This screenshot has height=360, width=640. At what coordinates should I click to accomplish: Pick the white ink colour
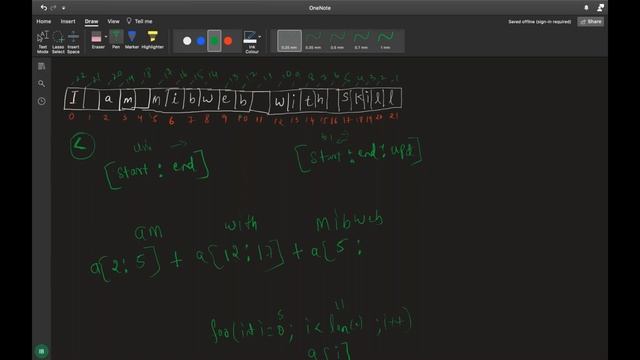(187, 41)
